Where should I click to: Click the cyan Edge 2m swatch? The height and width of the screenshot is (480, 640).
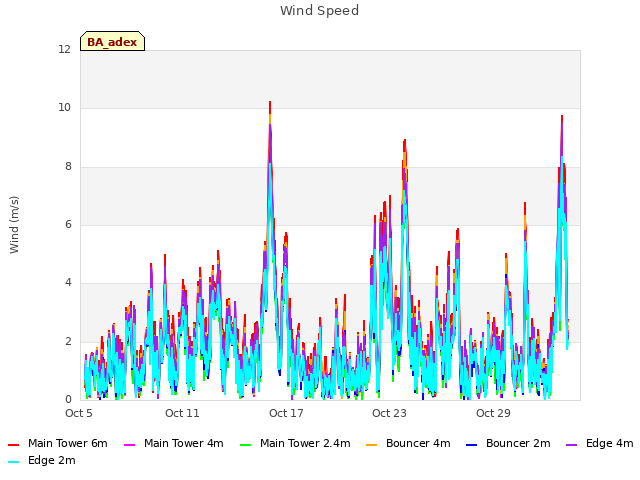[14, 461]
